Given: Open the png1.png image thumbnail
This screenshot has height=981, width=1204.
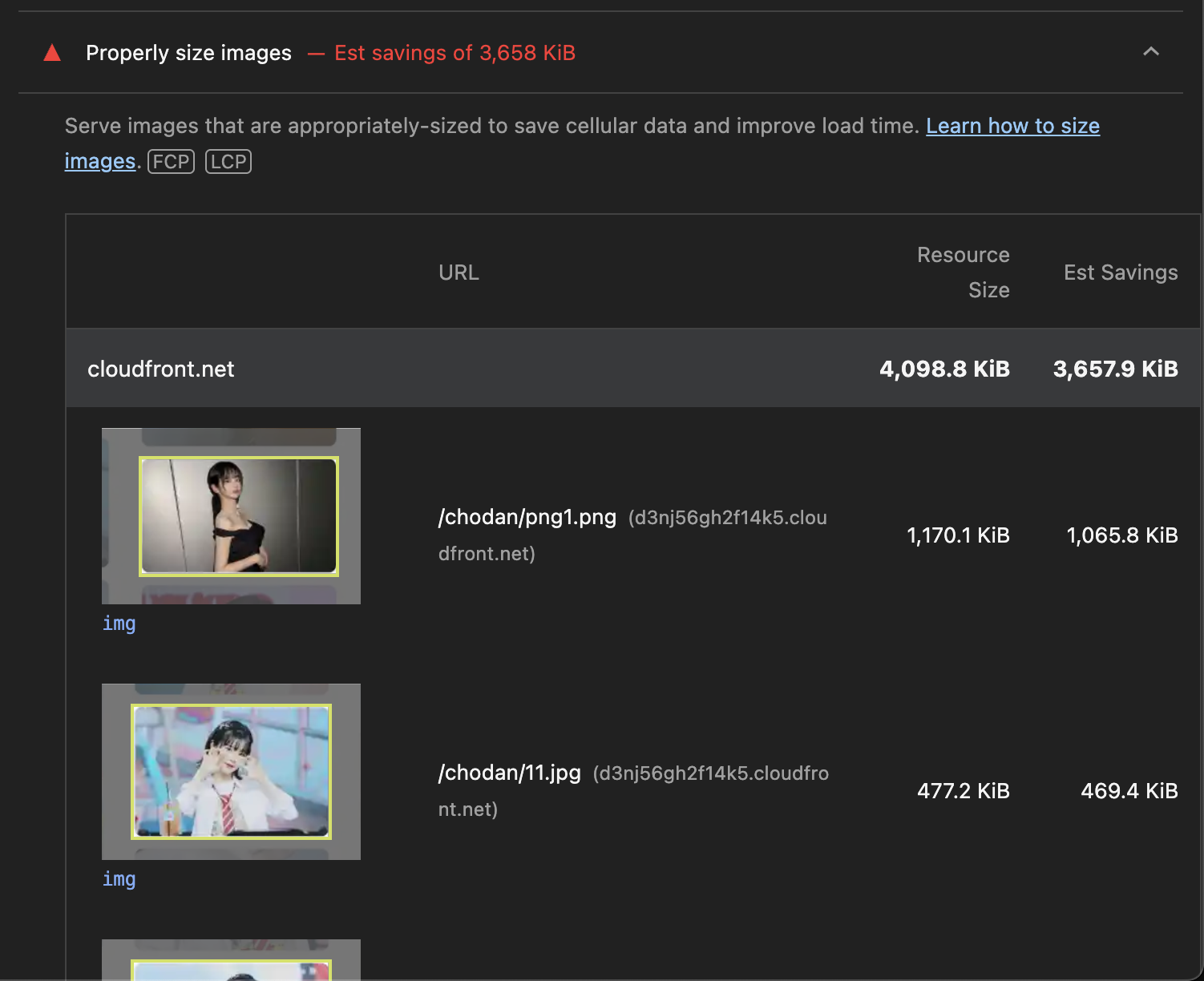Looking at the screenshot, I should (x=231, y=516).
